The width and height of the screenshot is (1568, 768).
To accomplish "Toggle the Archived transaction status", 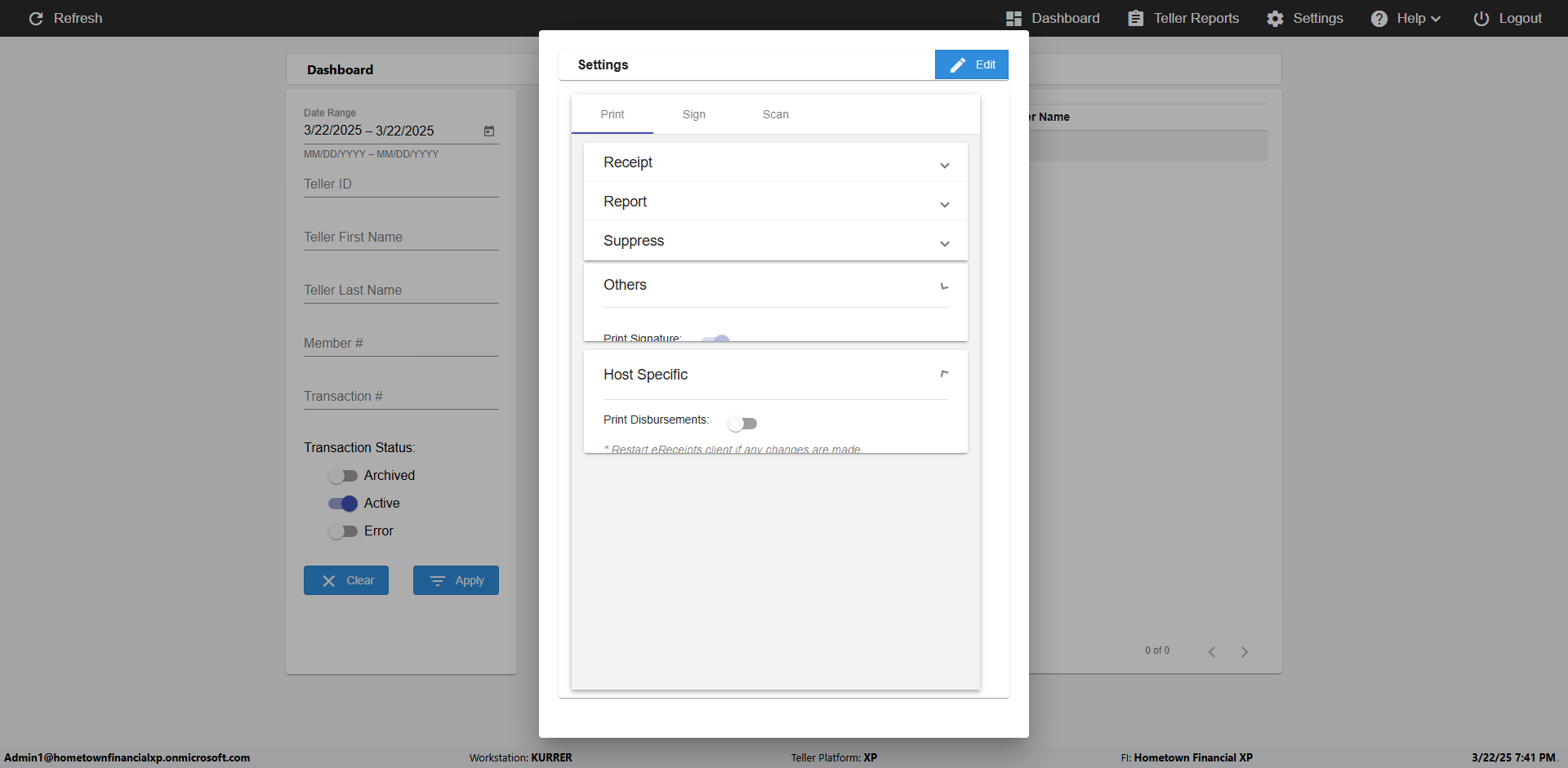I will tap(343, 476).
